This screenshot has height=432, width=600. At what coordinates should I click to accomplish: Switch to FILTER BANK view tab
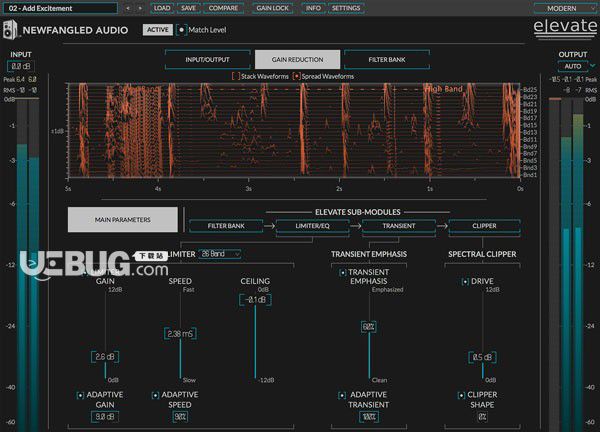[x=387, y=60]
